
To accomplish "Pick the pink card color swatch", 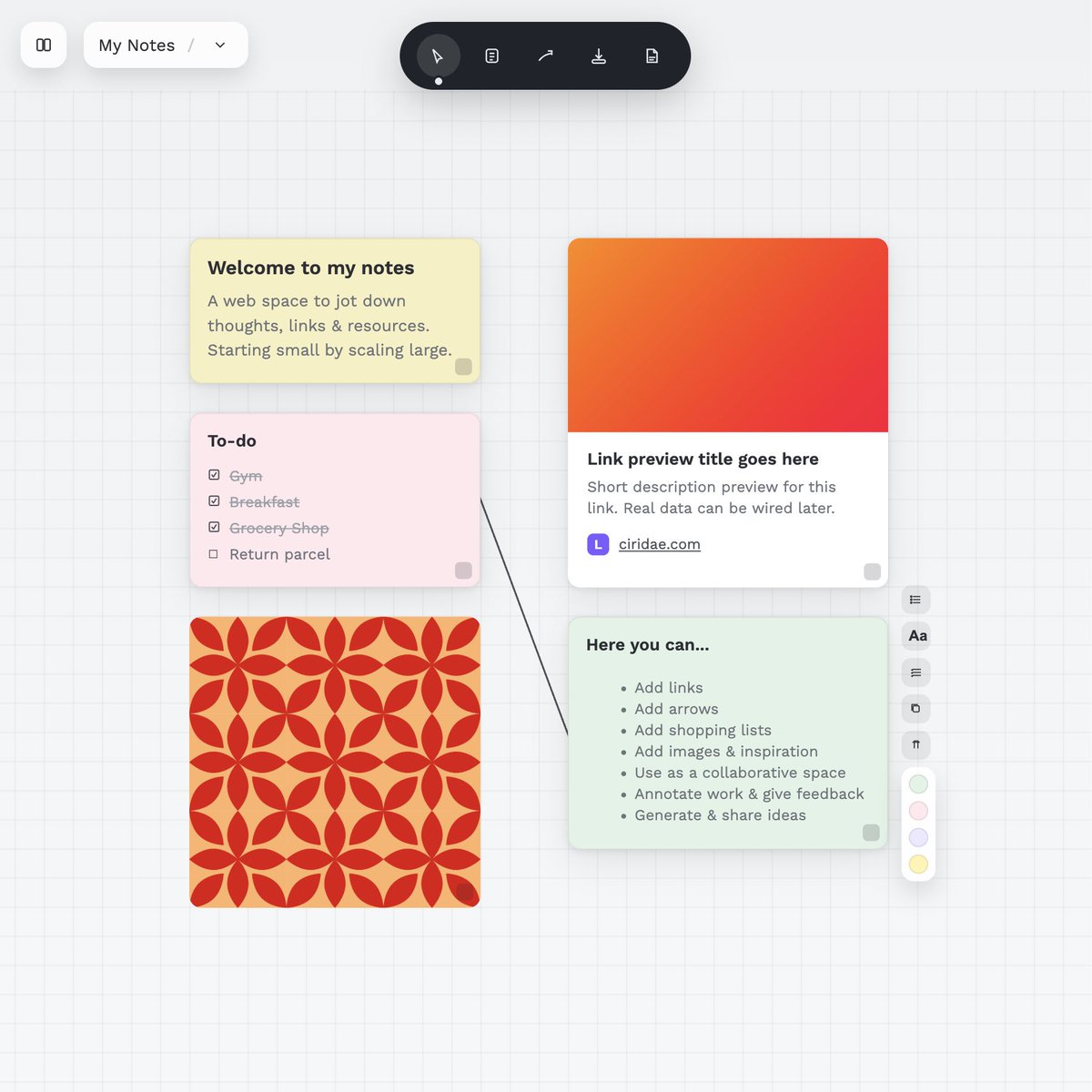I will tap(918, 810).
